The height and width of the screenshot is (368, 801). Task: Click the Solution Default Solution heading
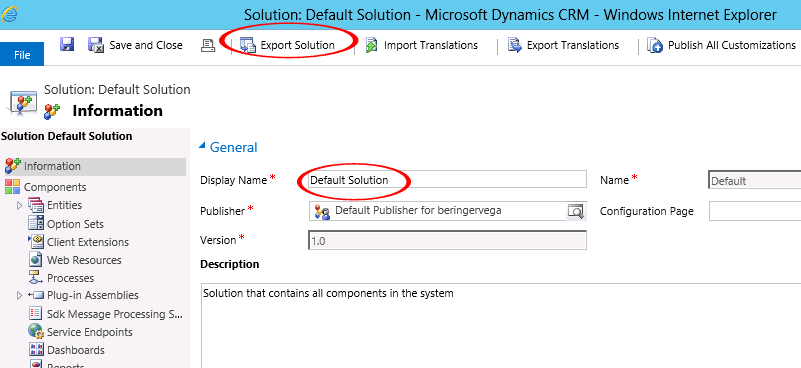pos(66,136)
